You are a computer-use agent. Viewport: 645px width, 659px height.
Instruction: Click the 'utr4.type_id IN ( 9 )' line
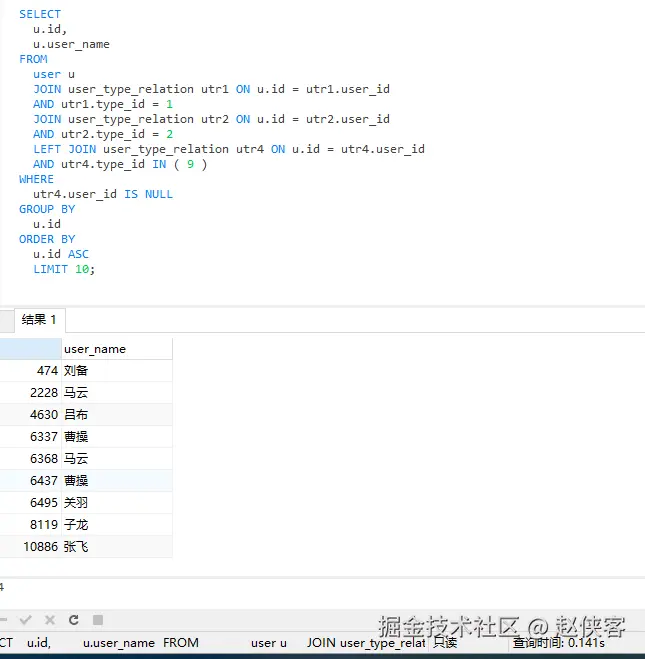pyautogui.click(x=120, y=164)
